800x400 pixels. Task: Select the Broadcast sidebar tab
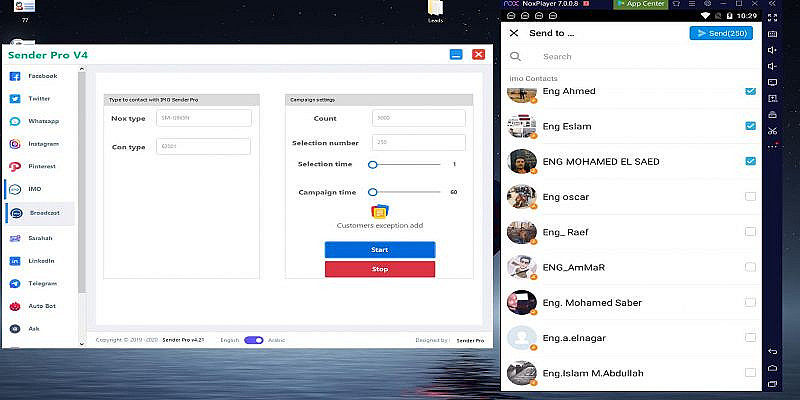(x=40, y=213)
